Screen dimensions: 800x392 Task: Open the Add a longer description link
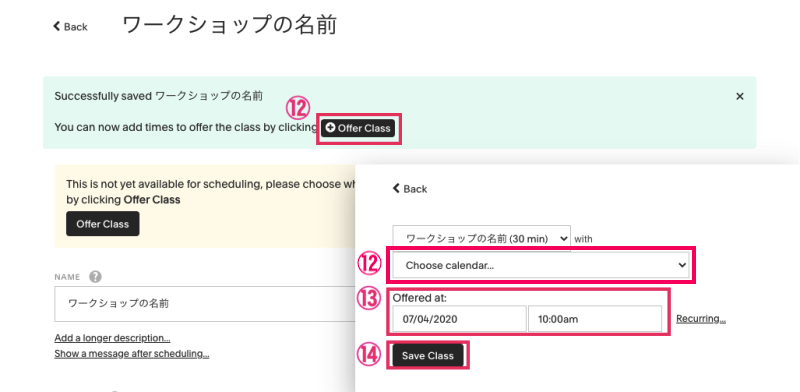112,338
